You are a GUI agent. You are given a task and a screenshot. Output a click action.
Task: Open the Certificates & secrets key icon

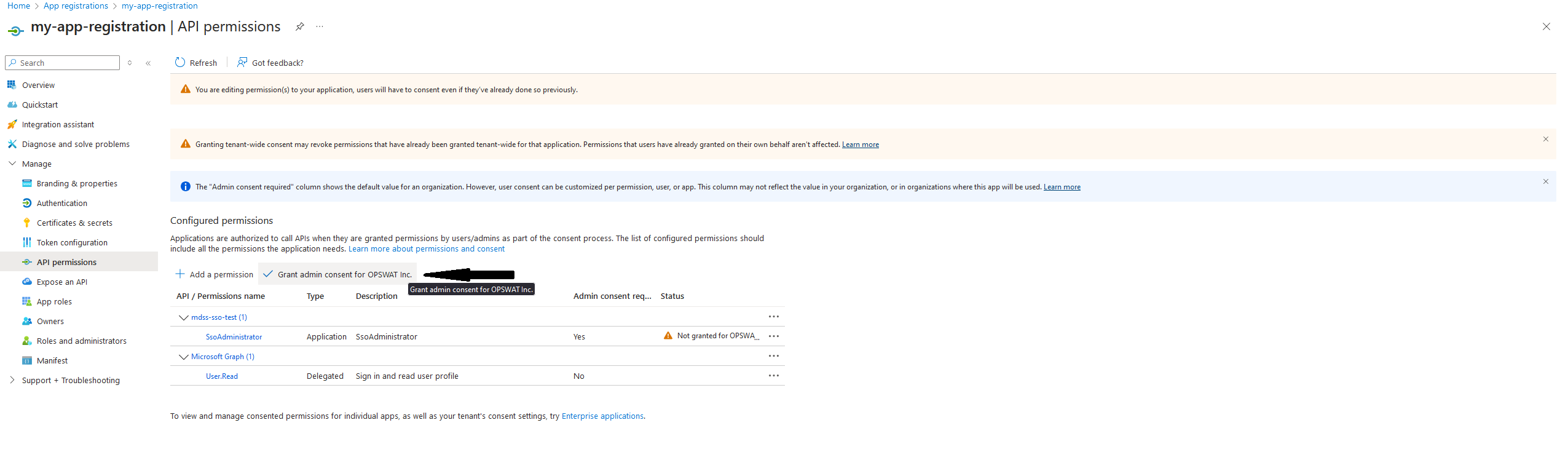26,223
